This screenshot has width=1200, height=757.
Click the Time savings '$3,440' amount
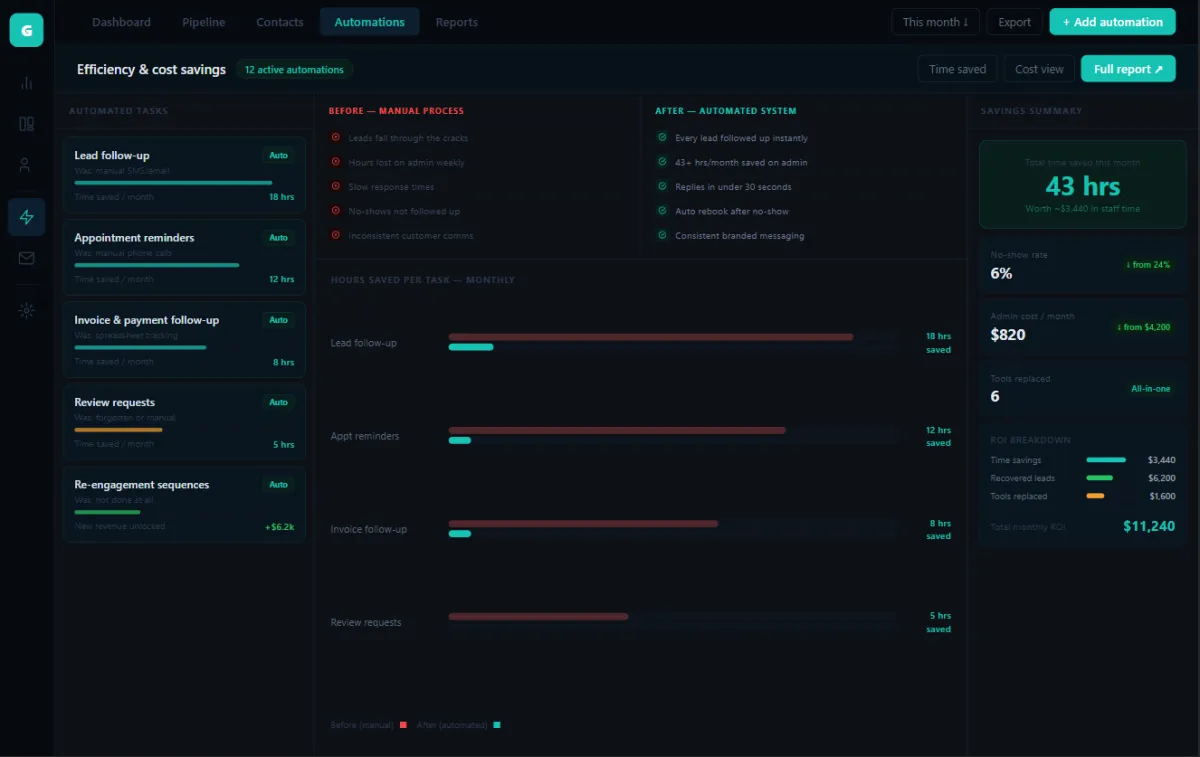1161,460
